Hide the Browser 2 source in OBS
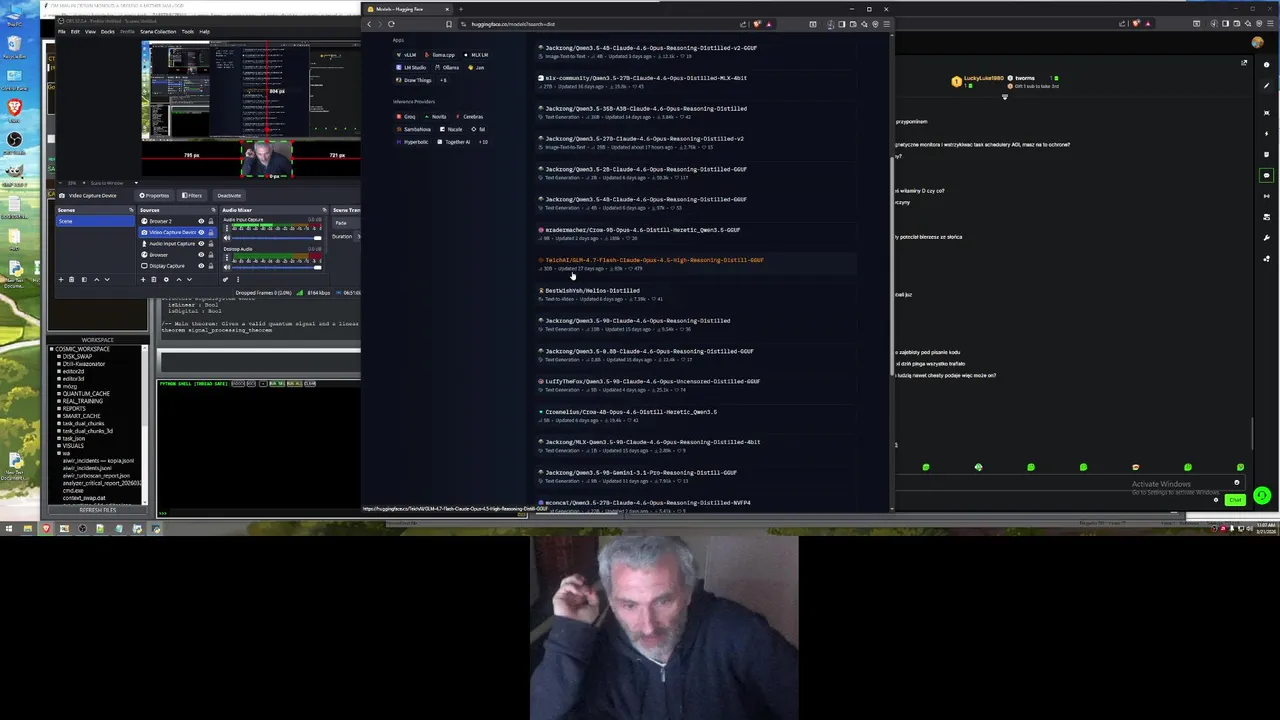 (201, 221)
